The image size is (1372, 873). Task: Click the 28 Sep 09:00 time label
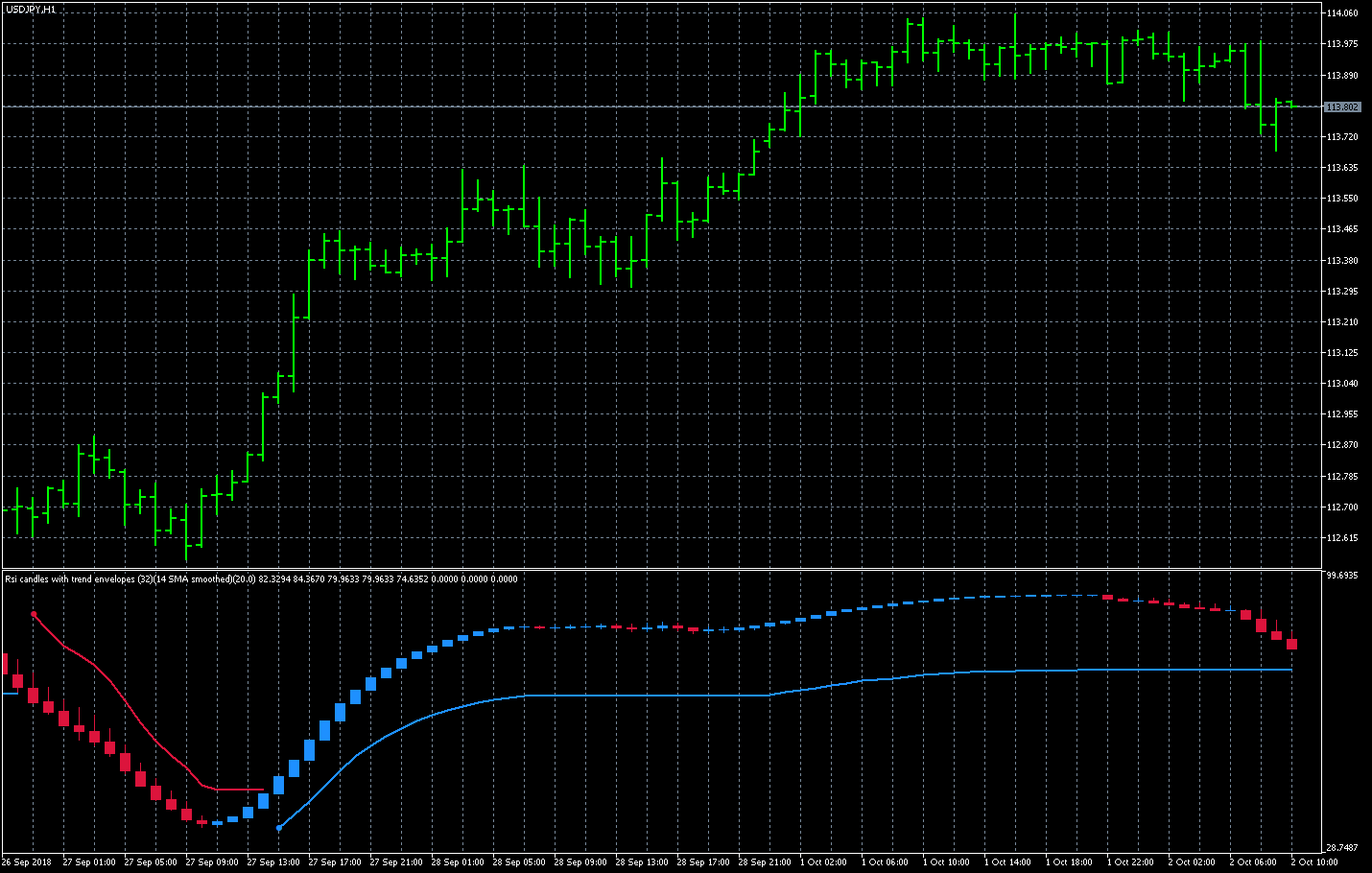tap(580, 862)
